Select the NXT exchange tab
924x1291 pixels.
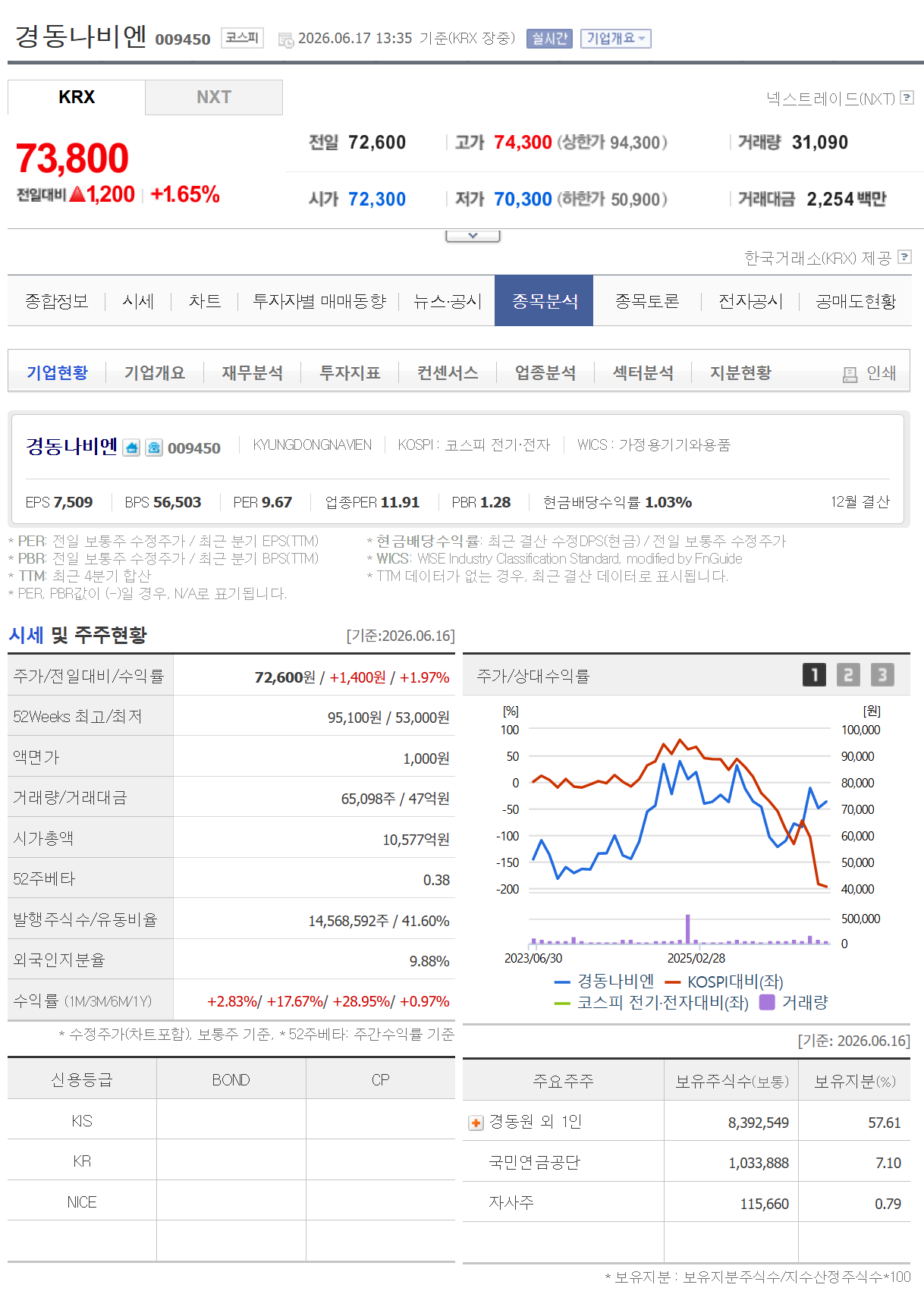point(214,97)
